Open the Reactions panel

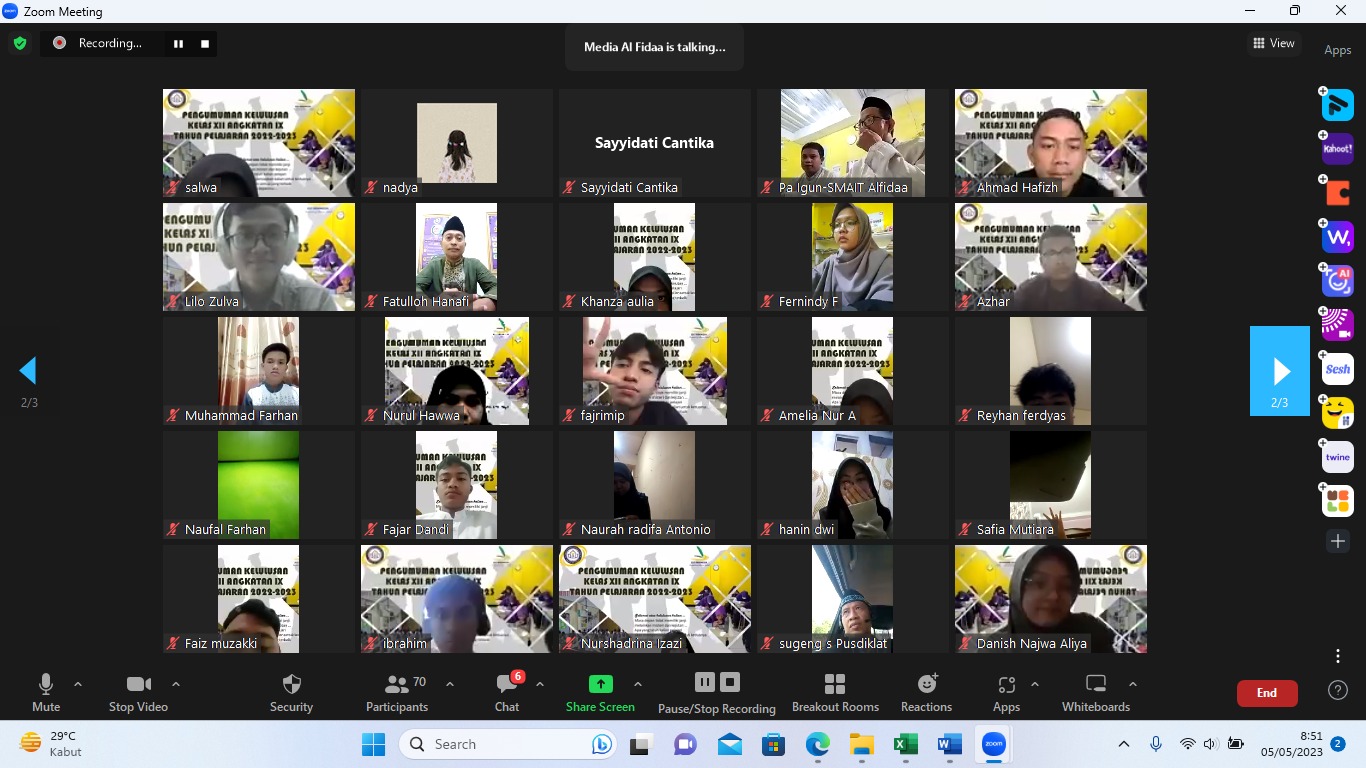coord(926,692)
